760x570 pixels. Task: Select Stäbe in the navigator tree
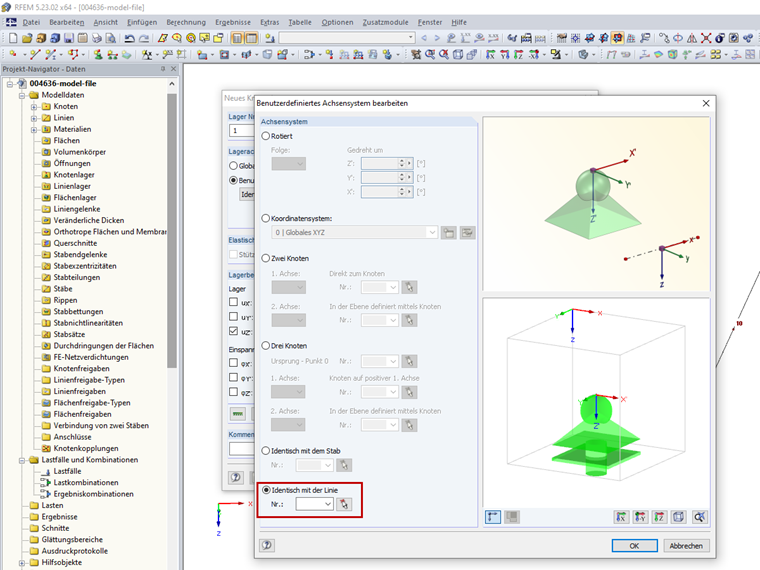tap(63, 289)
